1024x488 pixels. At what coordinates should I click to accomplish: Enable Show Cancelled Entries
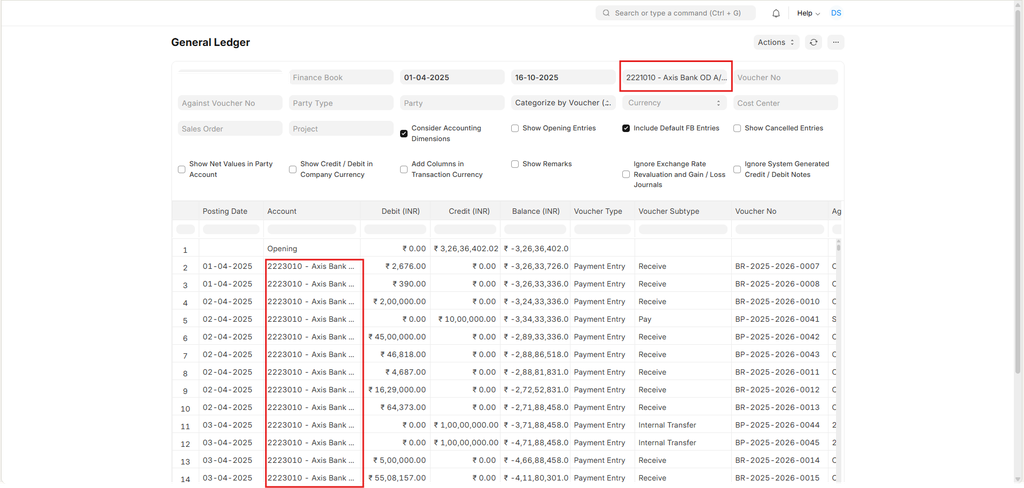(x=737, y=128)
